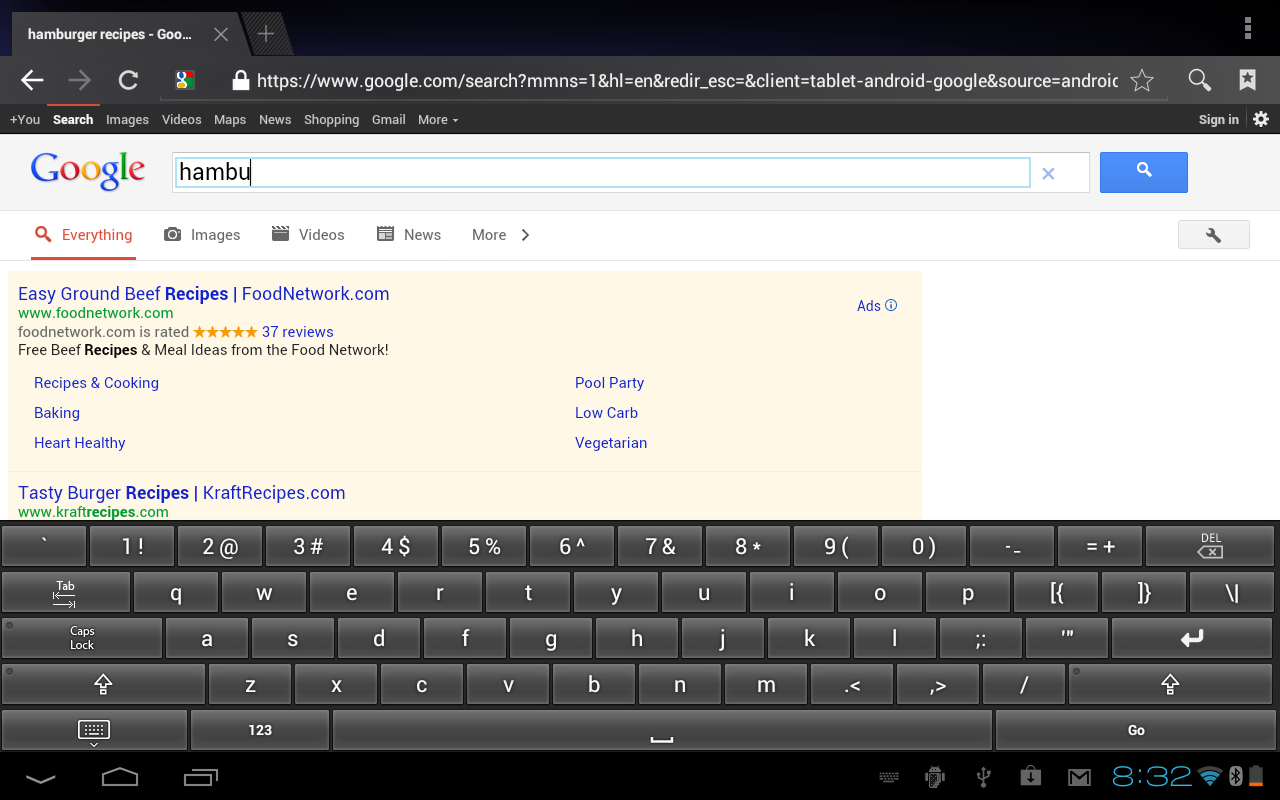Viewport: 1280px width, 800px height.
Task: Switch to Videos search tab
Action: [x=308, y=235]
